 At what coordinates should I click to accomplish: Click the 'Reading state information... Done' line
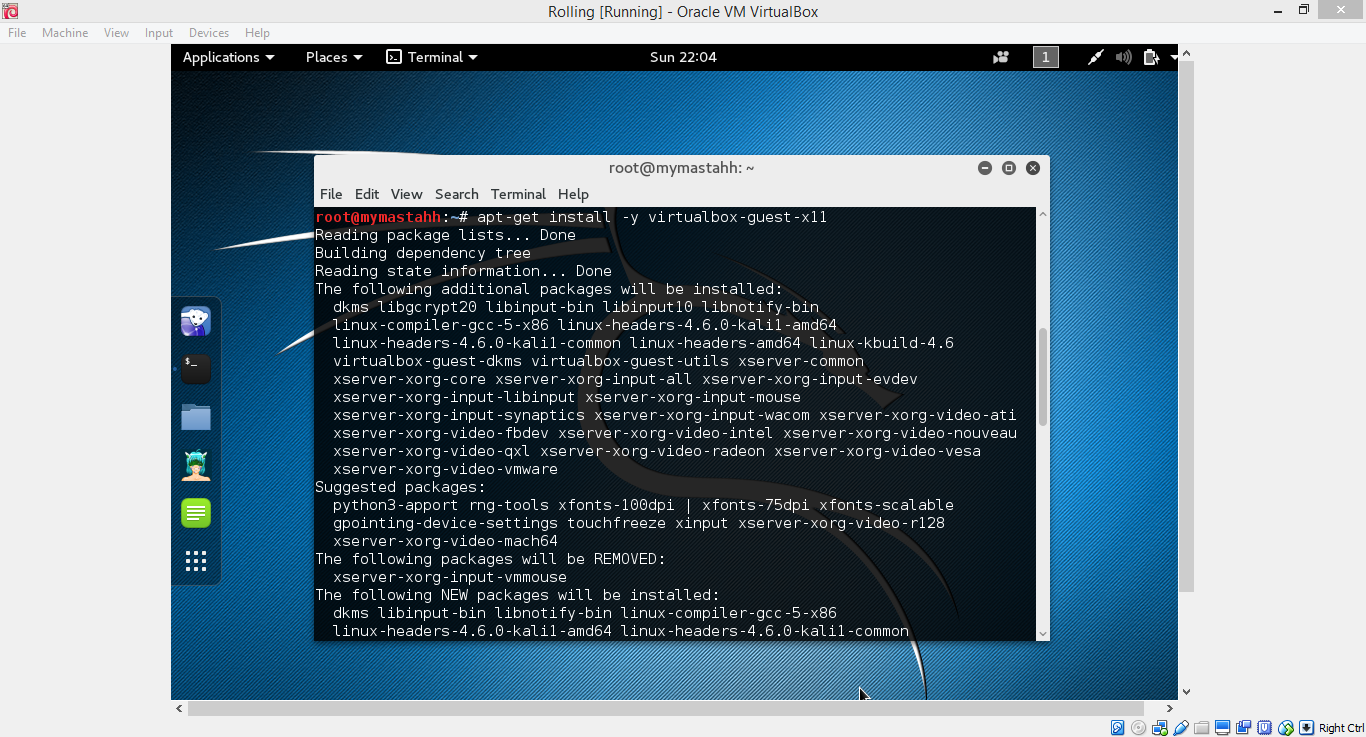(x=463, y=271)
